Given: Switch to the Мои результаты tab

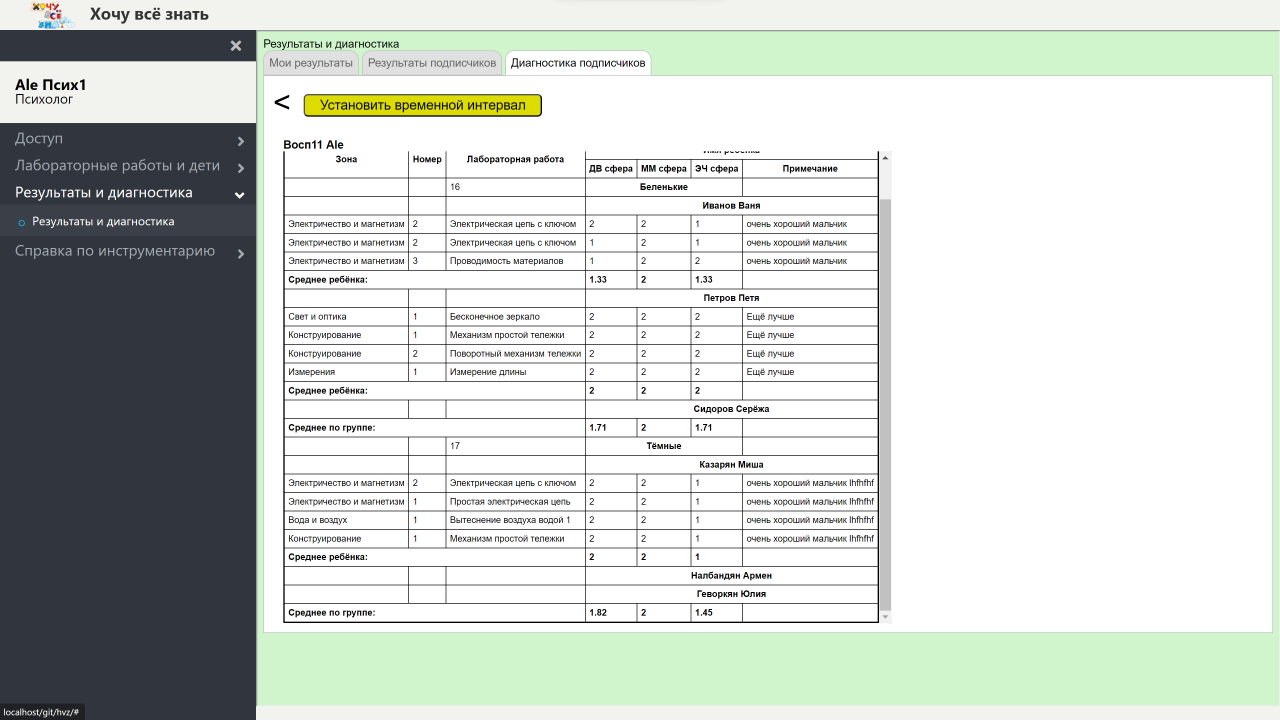Looking at the screenshot, I should tap(311, 63).
